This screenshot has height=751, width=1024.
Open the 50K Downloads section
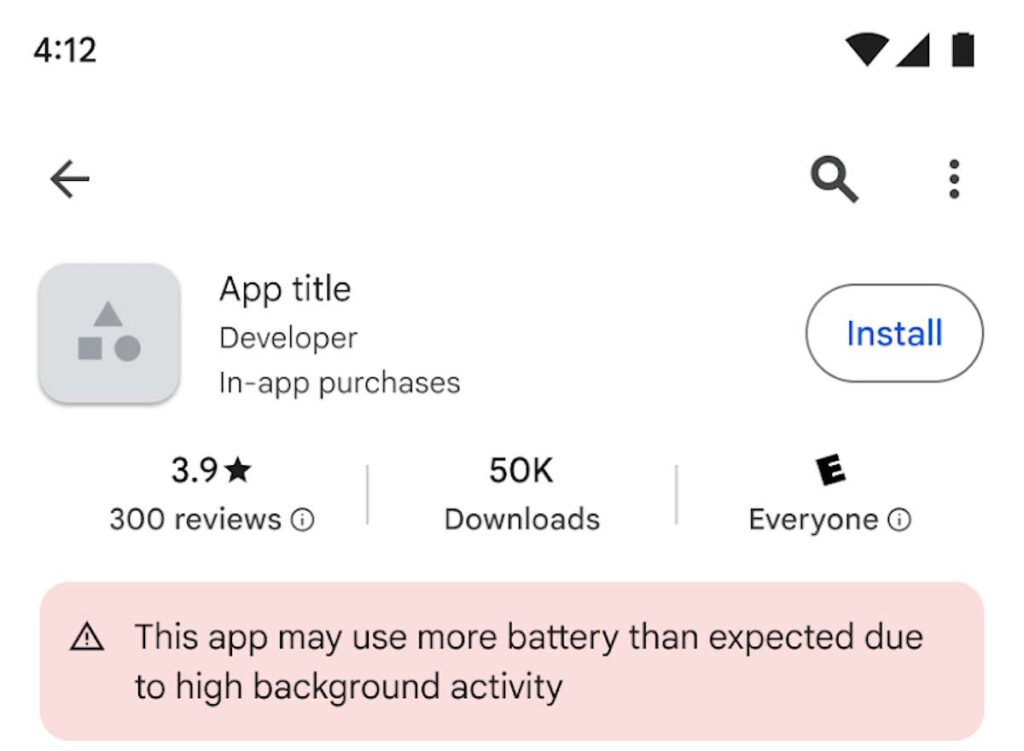tap(521, 495)
